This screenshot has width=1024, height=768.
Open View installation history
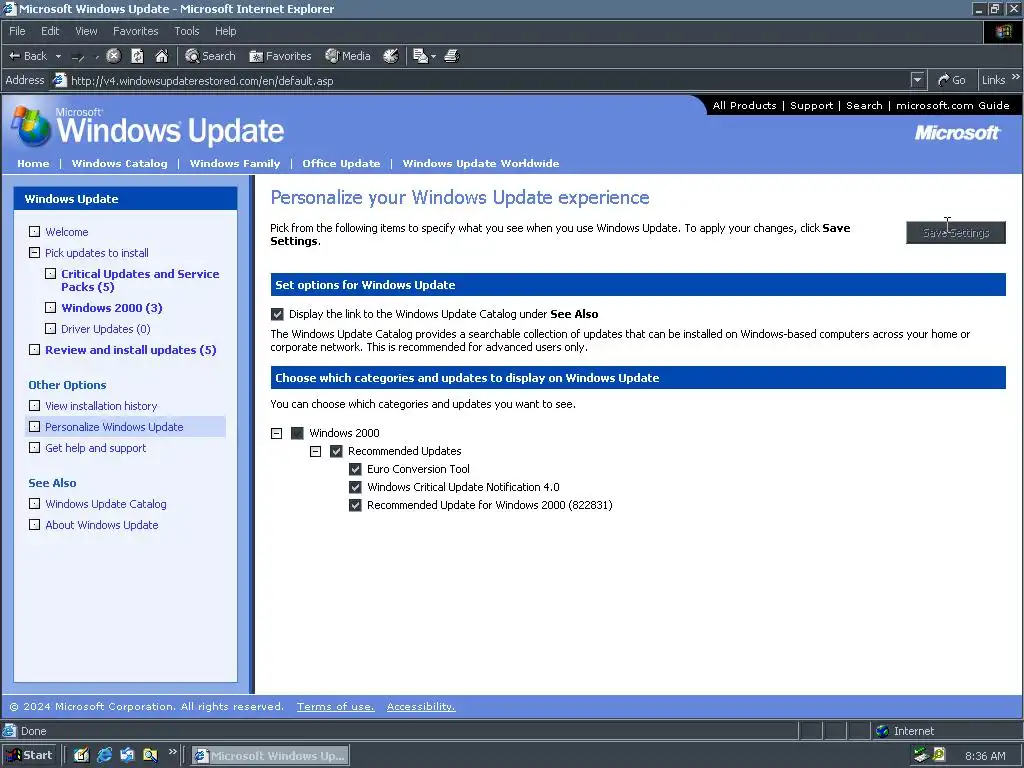pos(101,406)
